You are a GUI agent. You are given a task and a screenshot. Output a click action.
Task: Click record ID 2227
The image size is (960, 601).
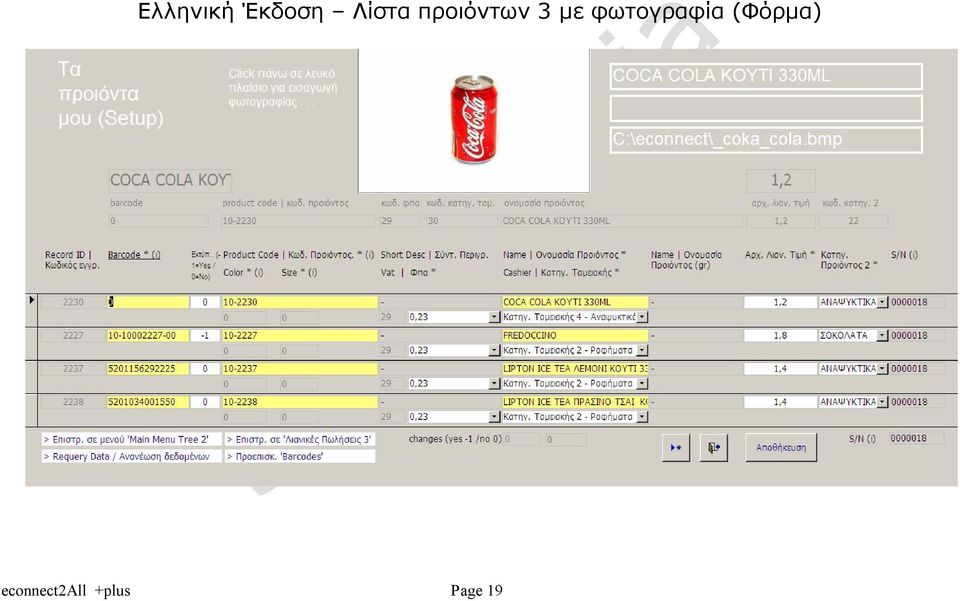(73, 335)
